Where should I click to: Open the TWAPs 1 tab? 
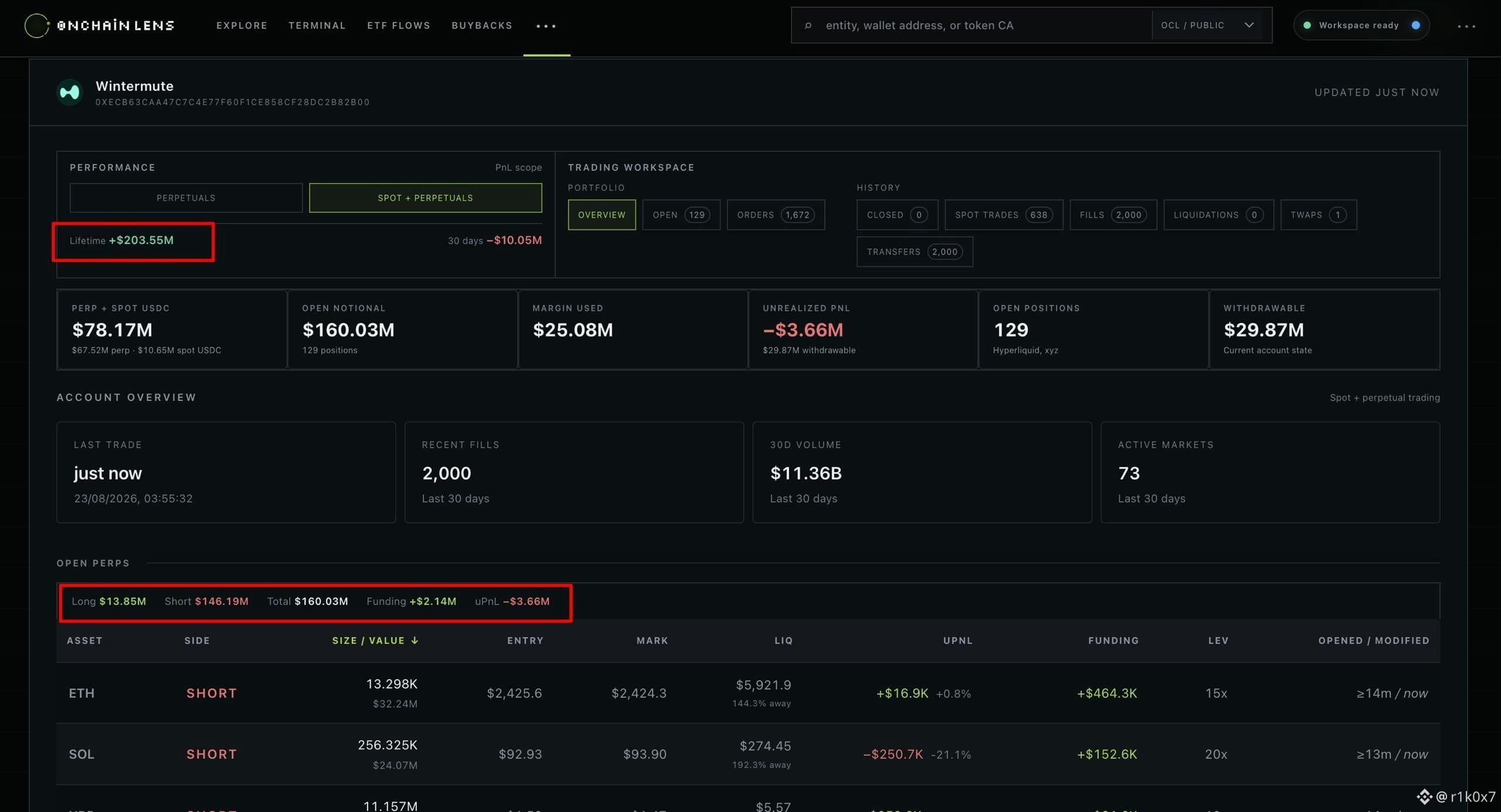tap(1319, 215)
